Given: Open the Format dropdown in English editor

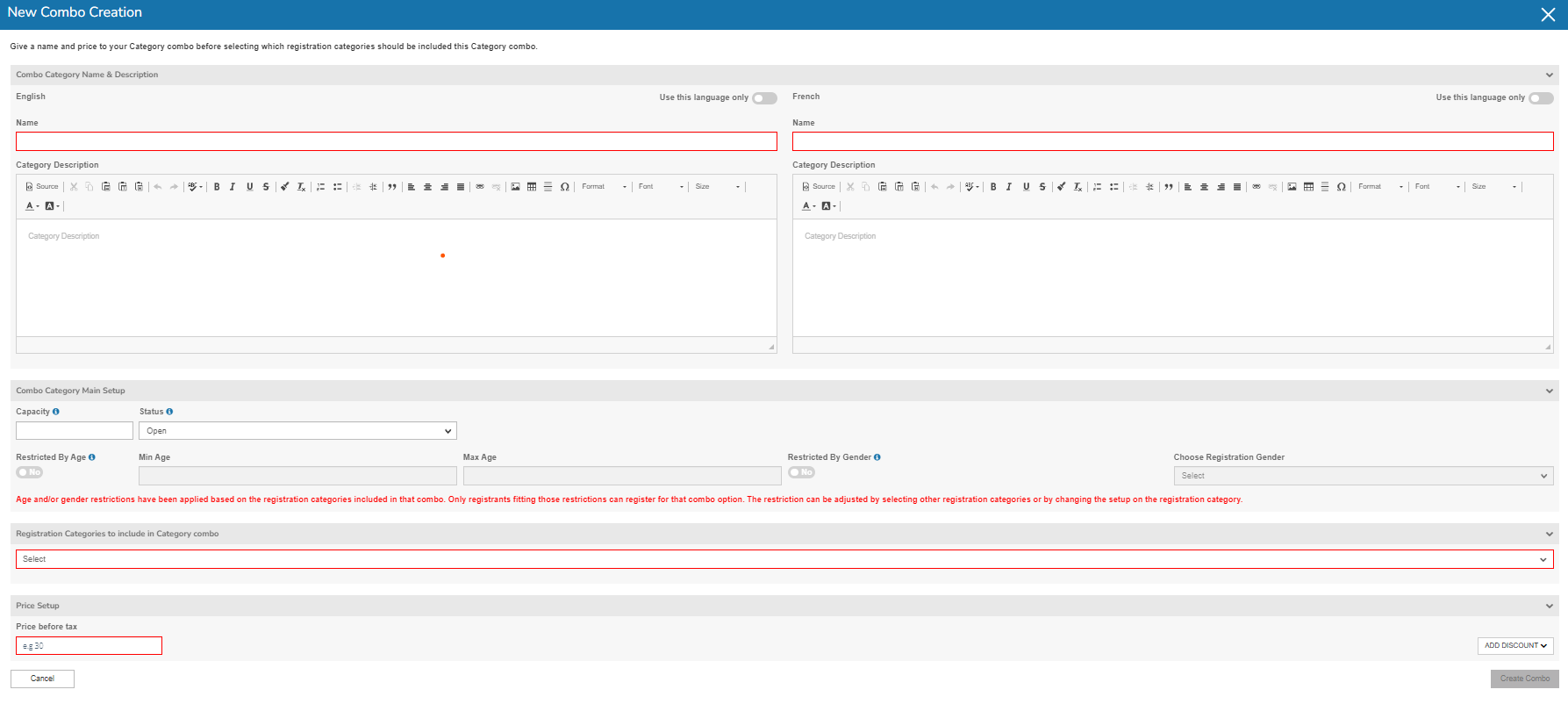Looking at the screenshot, I should (x=604, y=187).
